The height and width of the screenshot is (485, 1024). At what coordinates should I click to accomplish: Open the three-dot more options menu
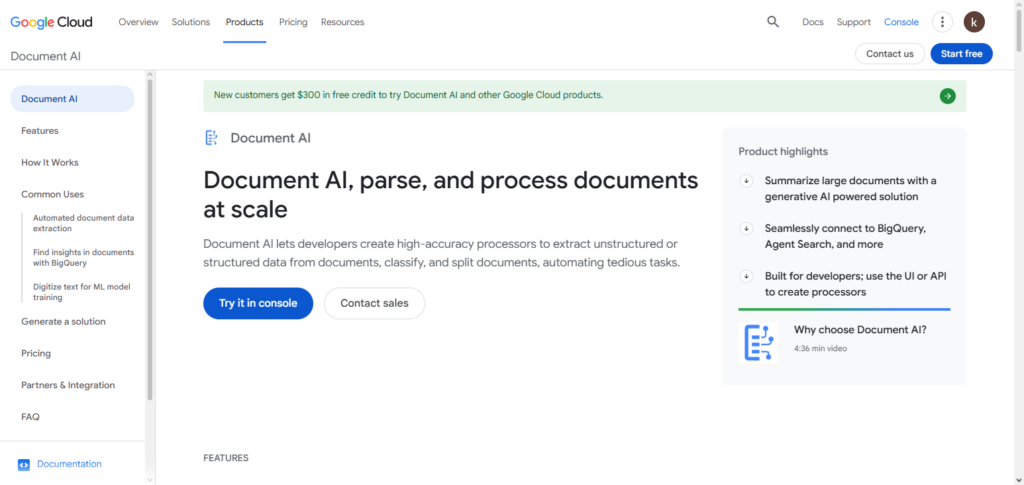coord(942,22)
